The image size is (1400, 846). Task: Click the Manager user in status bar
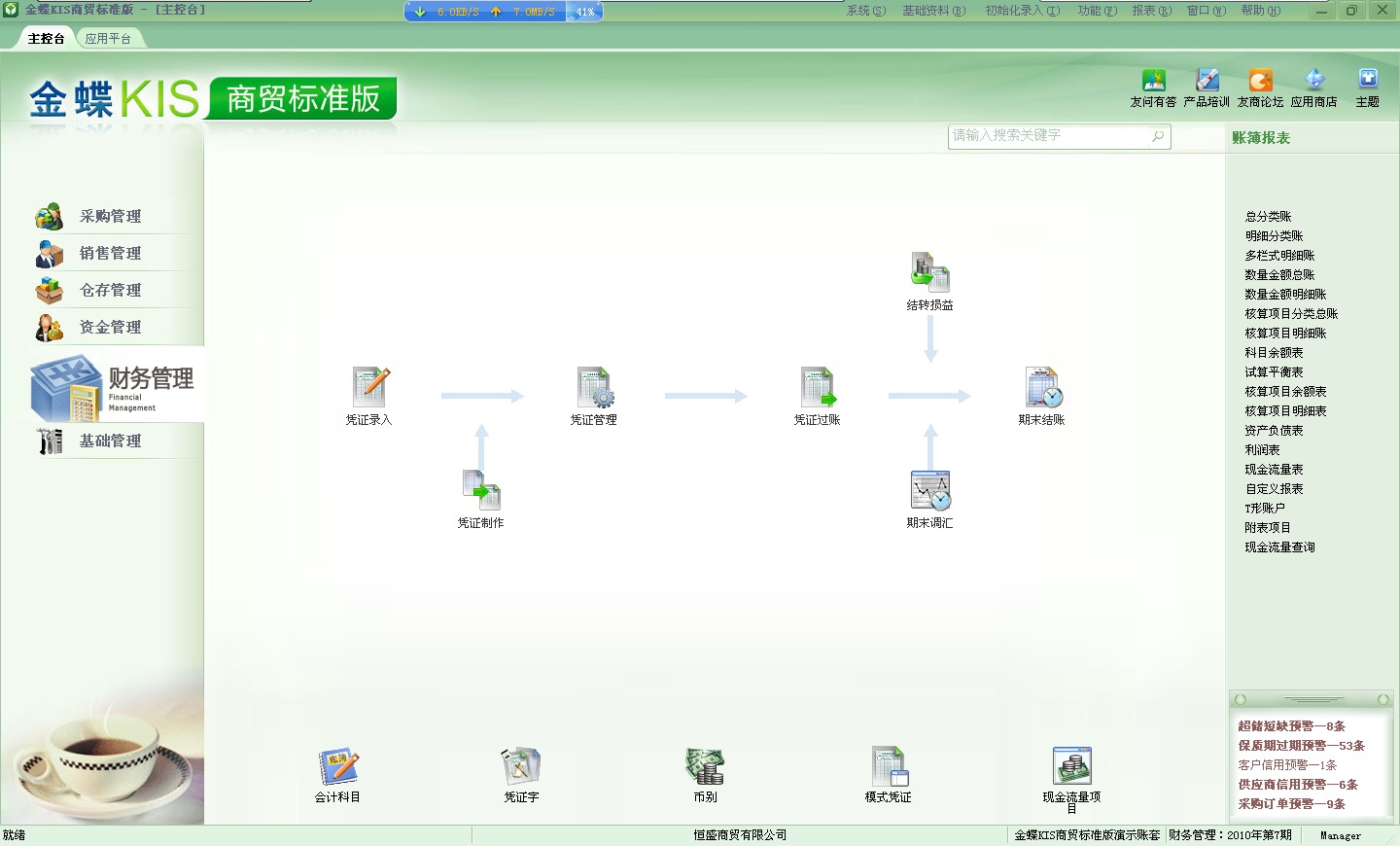[x=1340, y=835]
